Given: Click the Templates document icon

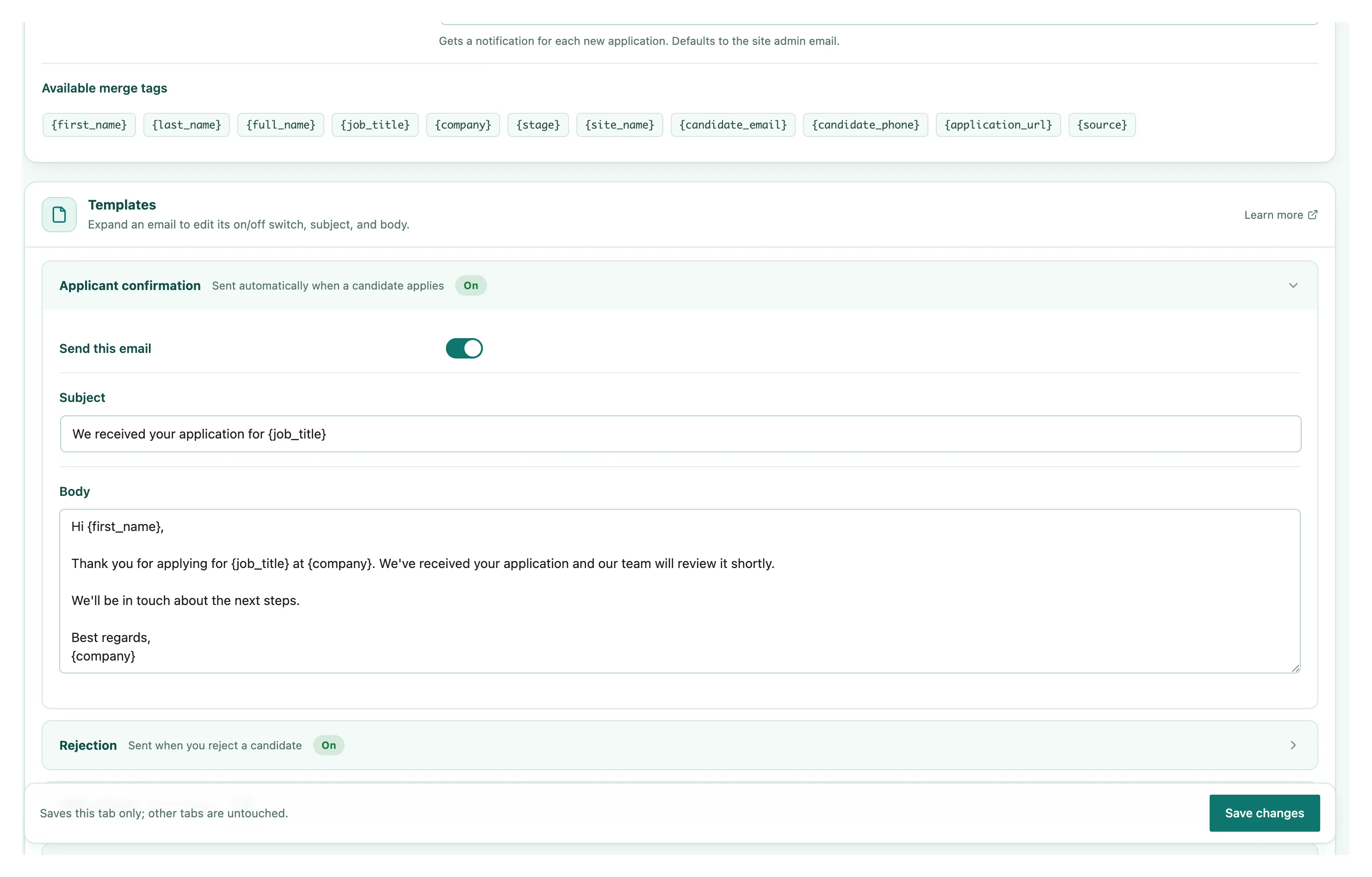Looking at the screenshot, I should [x=59, y=215].
